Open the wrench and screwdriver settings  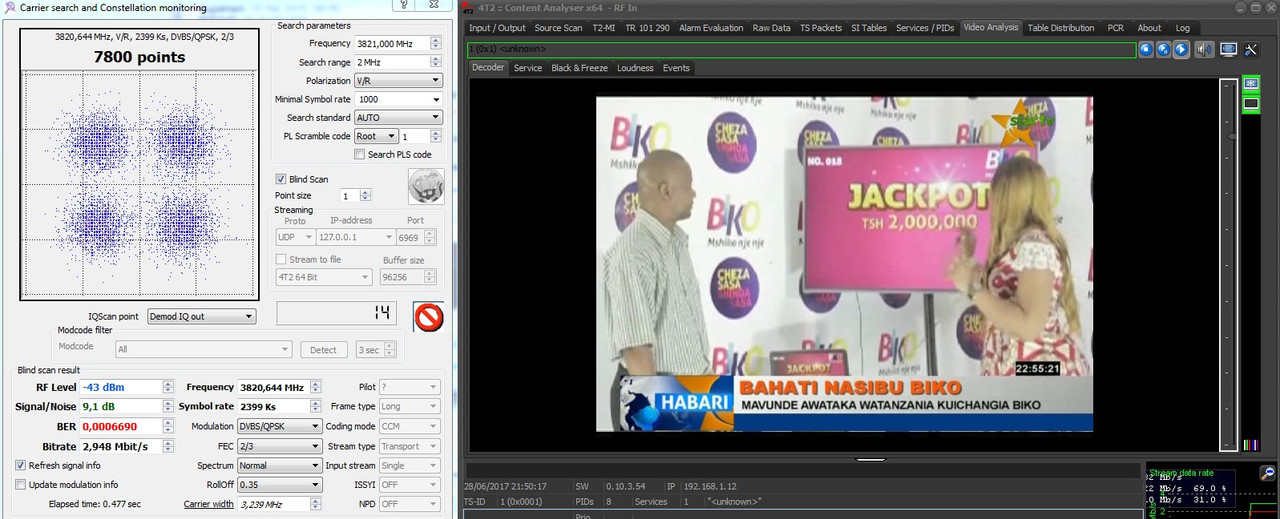[1250, 49]
